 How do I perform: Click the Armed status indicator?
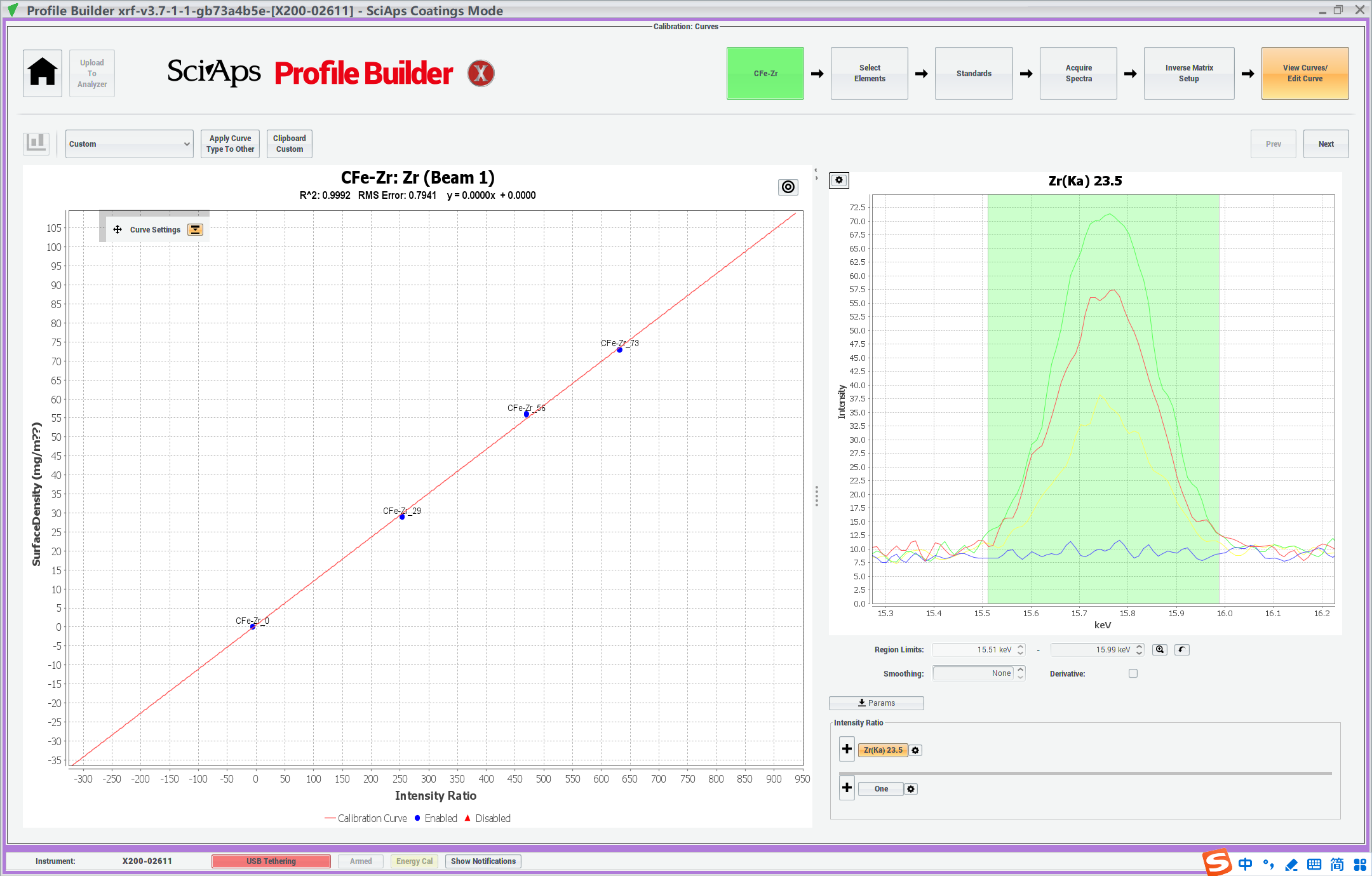[361, 861]
